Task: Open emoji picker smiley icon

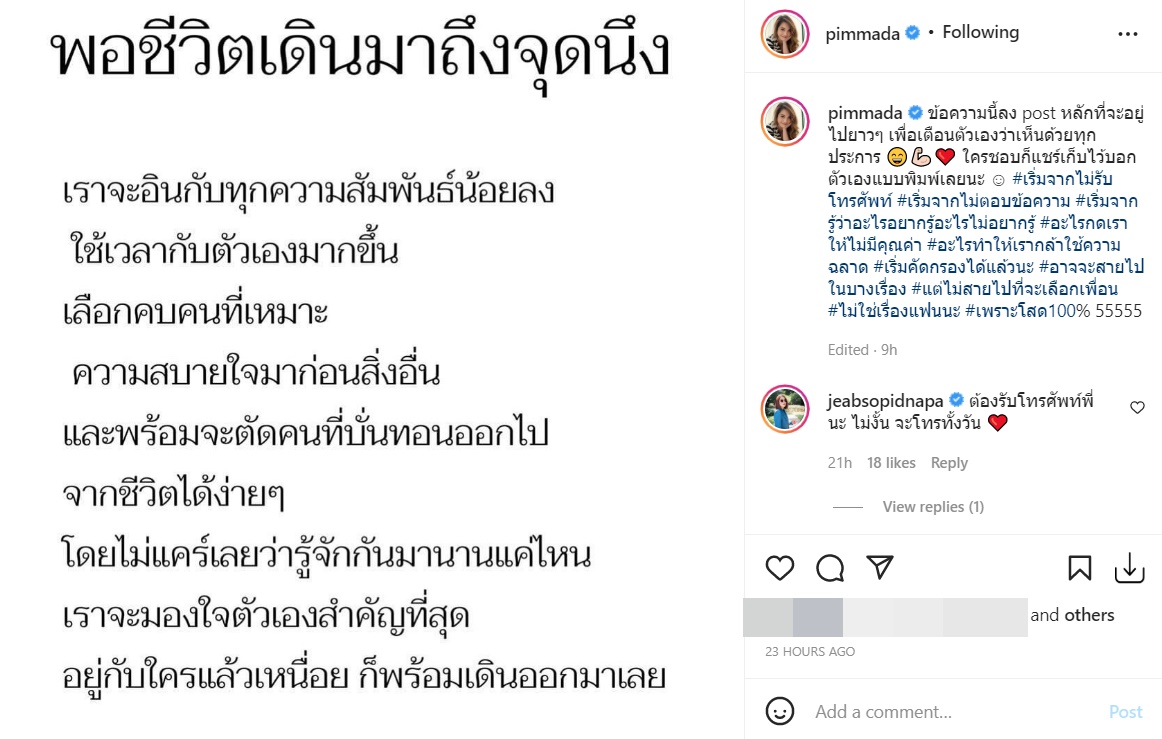Action: click(x=780, y=711)
